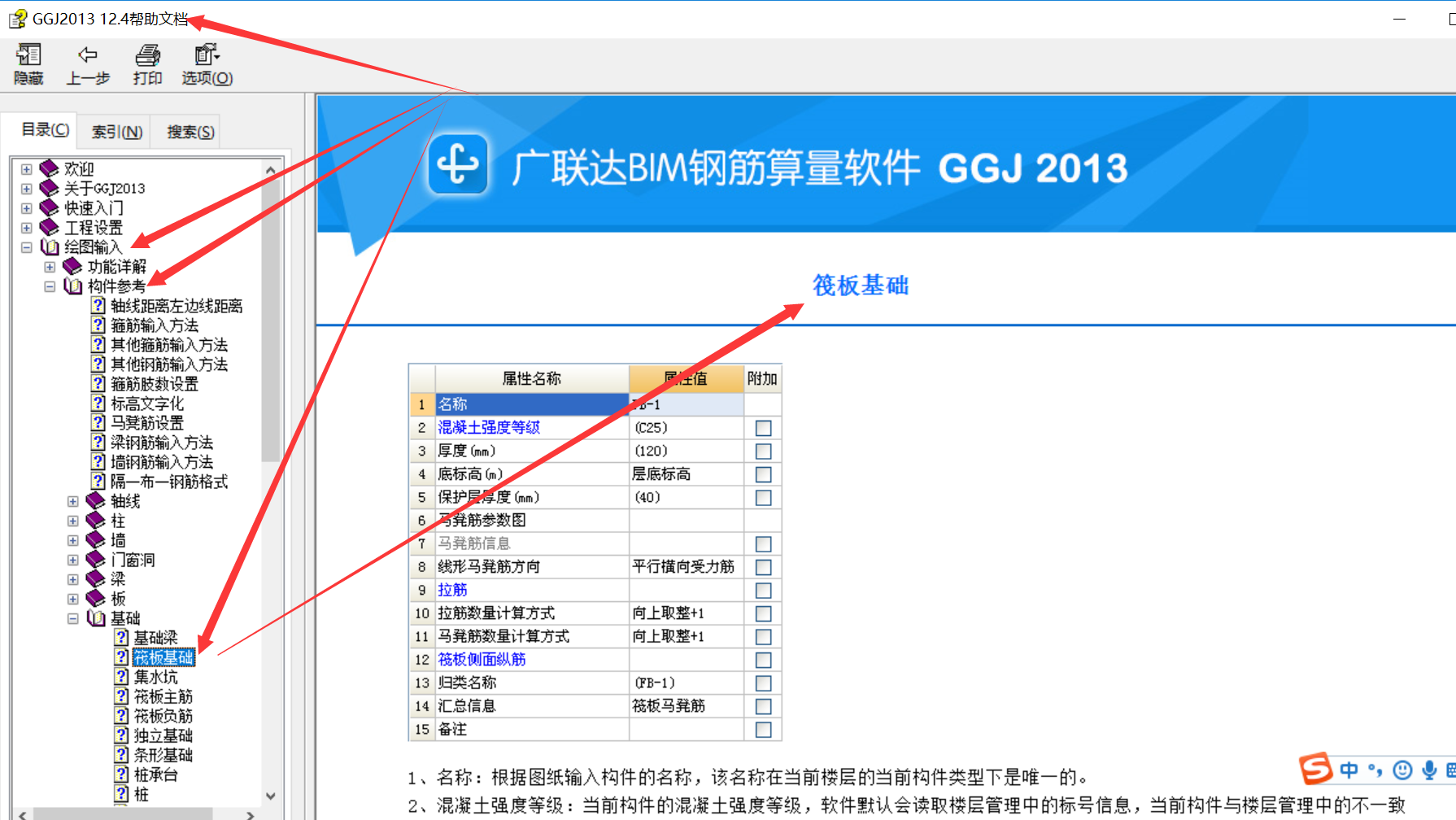Check the 附加 box for 线形马凳筋方向
Image resolution: width=1456 pixels, height=820 pixels.
pyautogui.click(x=763, y=567)
